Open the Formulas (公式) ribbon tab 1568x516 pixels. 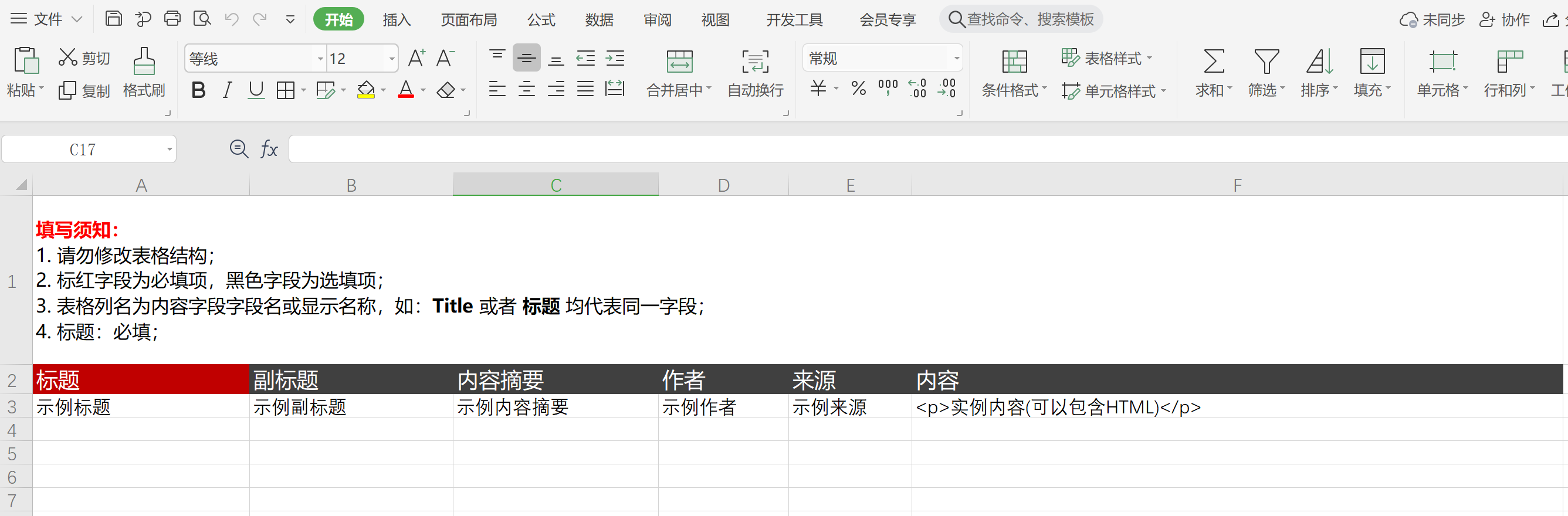point(540,20)
